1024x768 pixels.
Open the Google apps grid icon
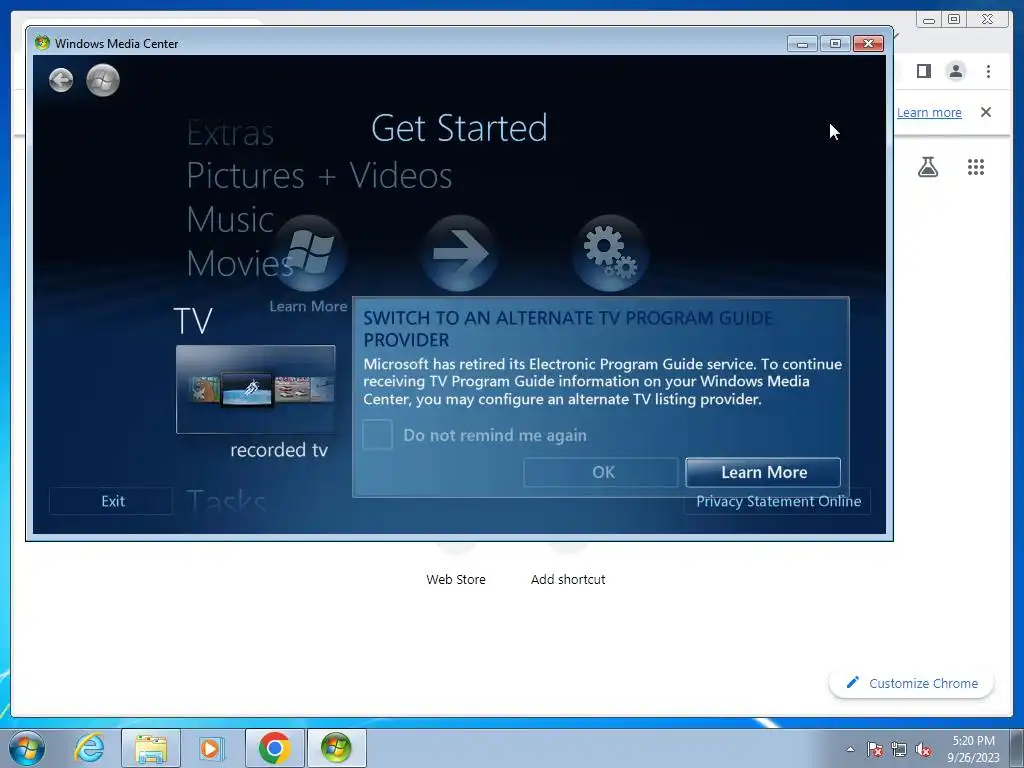click(976, 167)
